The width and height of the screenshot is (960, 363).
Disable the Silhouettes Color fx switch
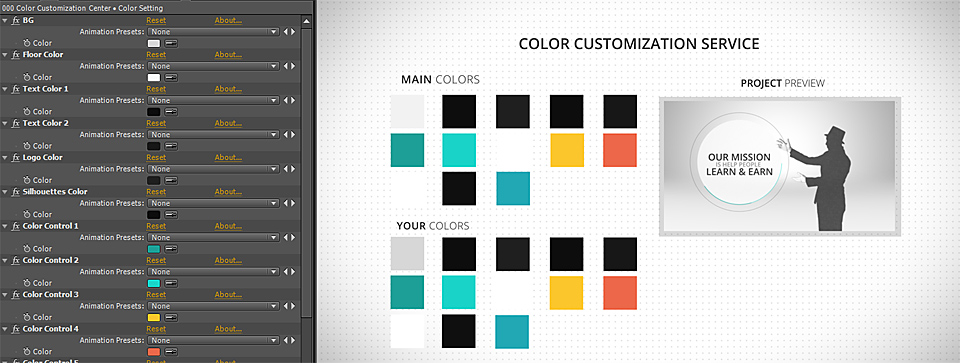click(15, 192)
